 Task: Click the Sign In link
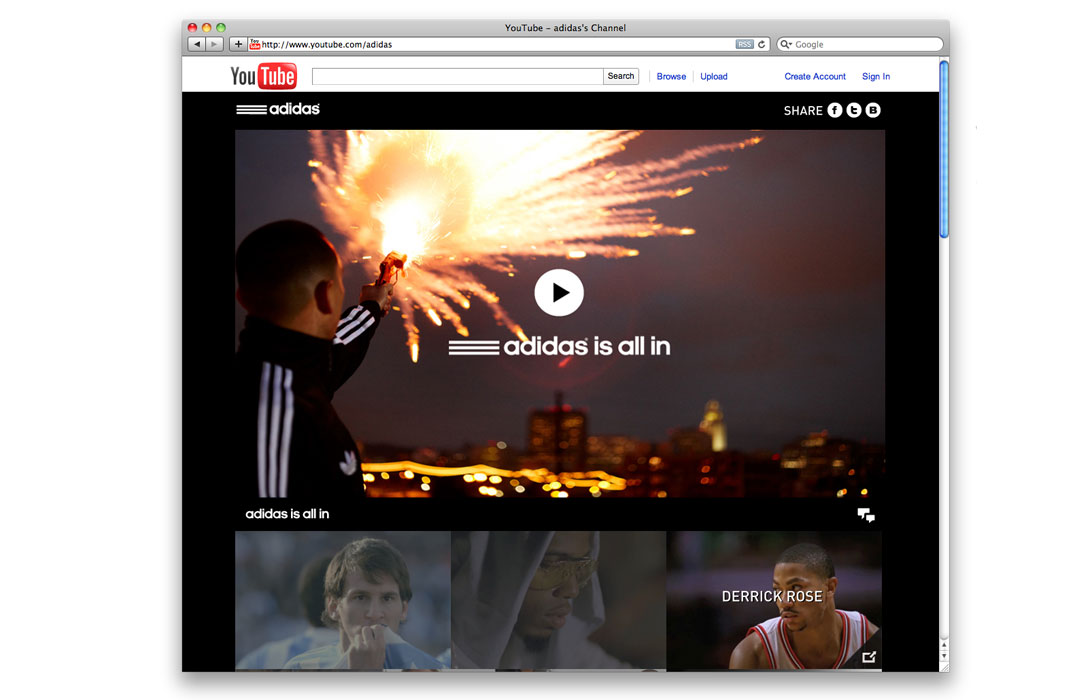[876, 77]
